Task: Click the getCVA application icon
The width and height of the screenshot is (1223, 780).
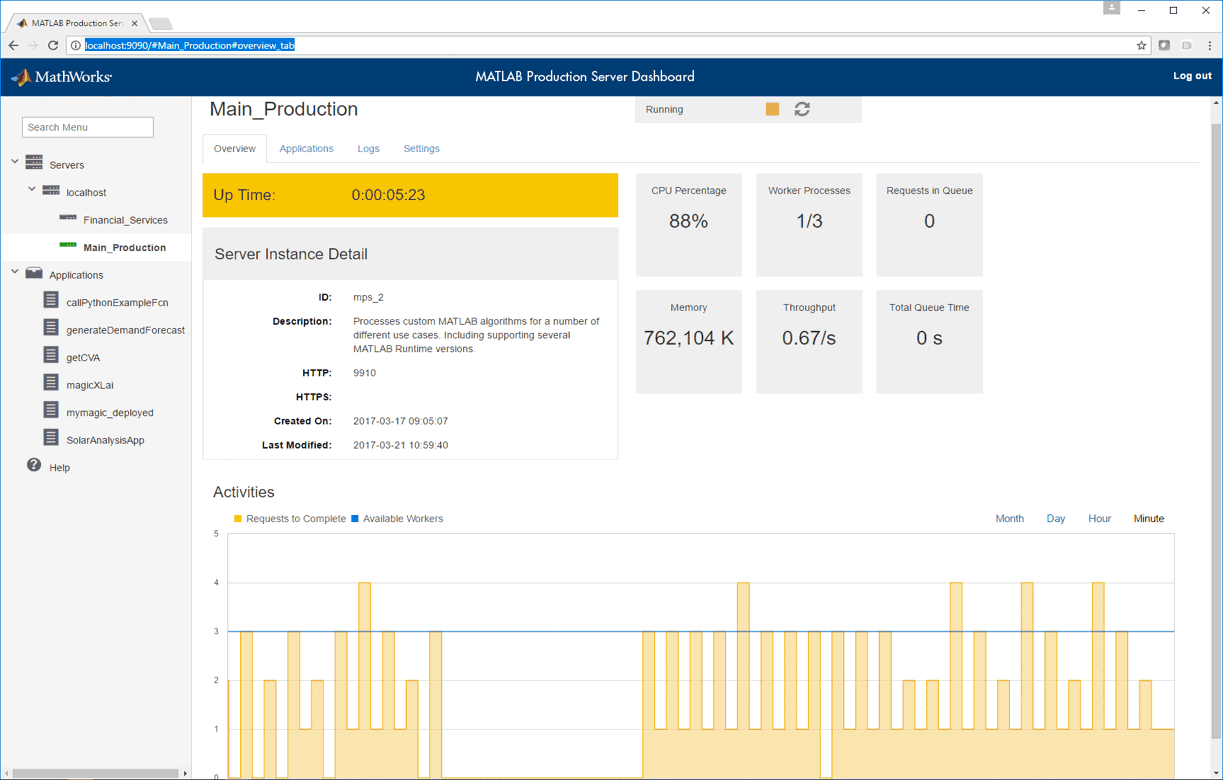Action: click(x=51, y=356)
